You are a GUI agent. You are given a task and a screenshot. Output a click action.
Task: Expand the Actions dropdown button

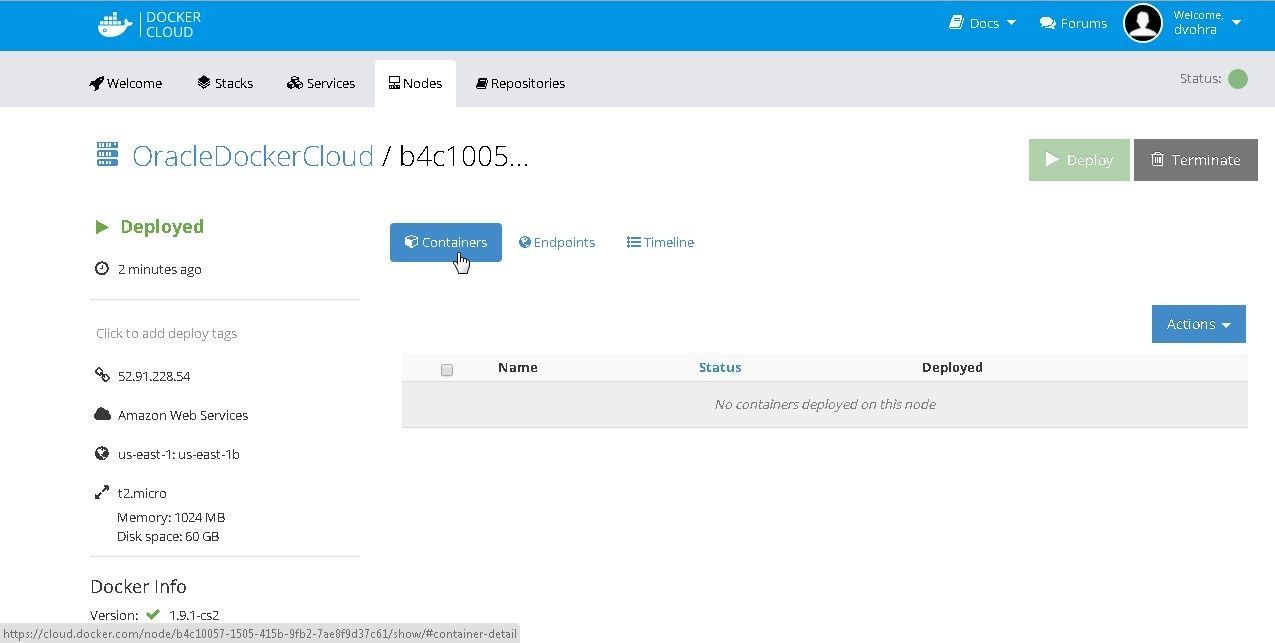[x=1199, y=324]
